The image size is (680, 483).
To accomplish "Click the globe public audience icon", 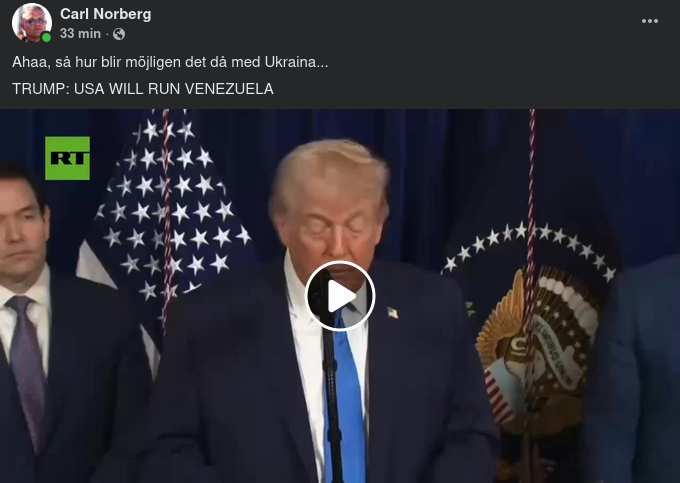I will tap(119, 34).
